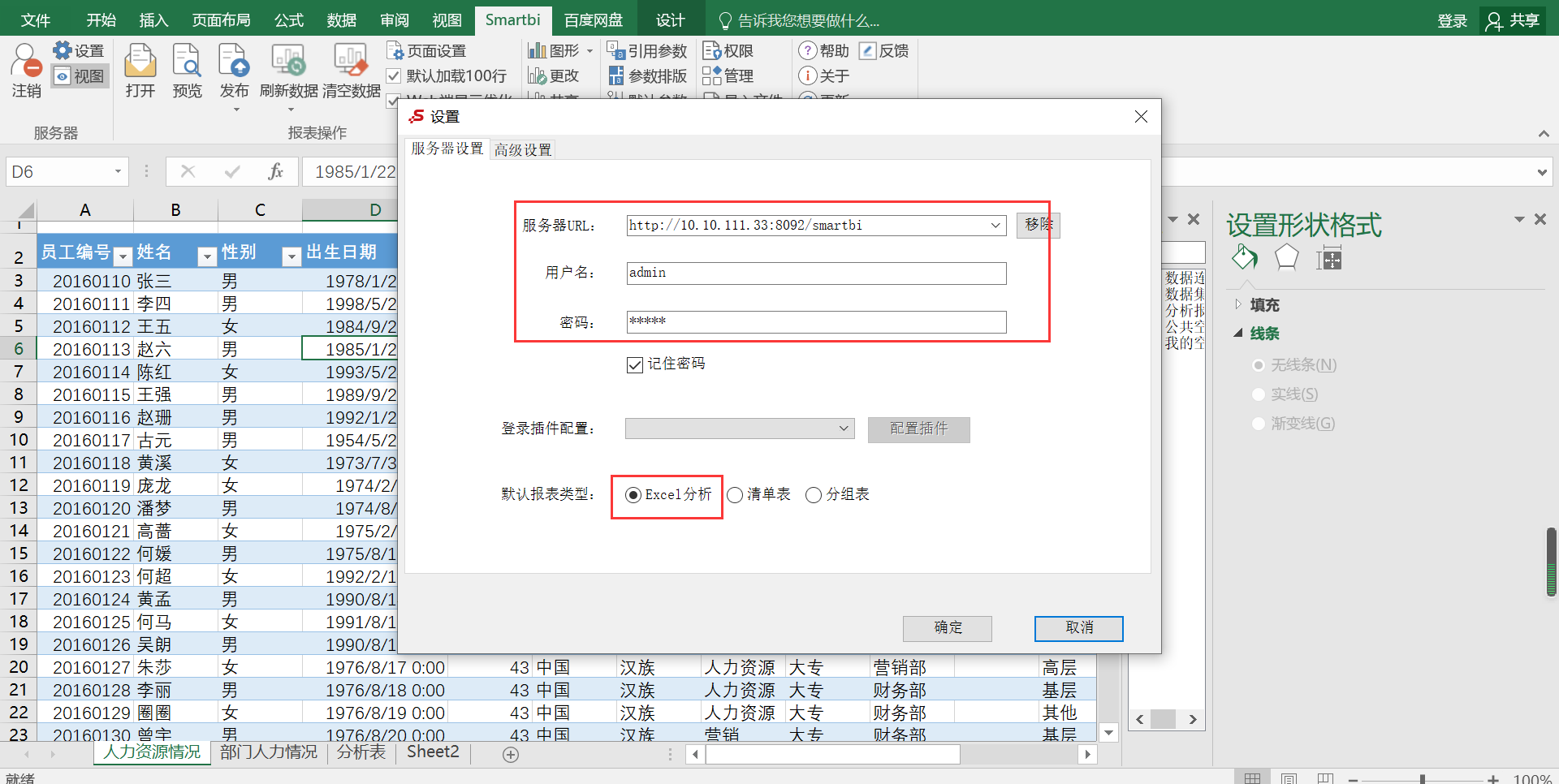This screenshot has height=784, width=1559.
Task: Click the 参数排版 parameter layout icon
Action: coord(616,76)
